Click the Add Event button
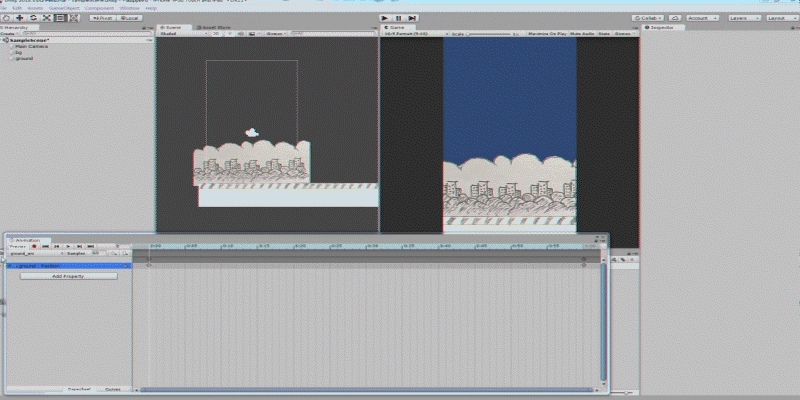 click(124, 253)
